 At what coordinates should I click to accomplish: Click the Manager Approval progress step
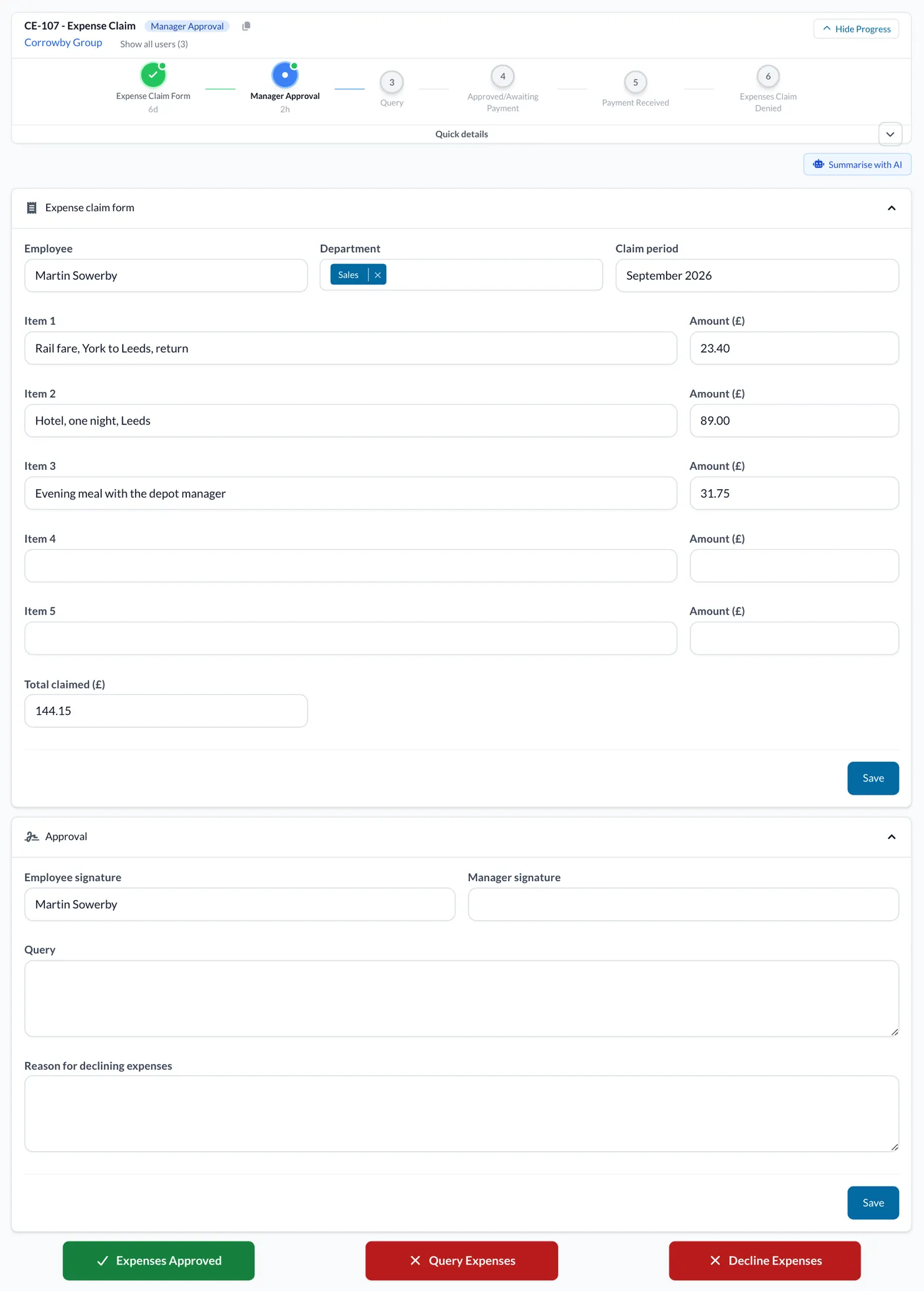click(x=285, y=75)
